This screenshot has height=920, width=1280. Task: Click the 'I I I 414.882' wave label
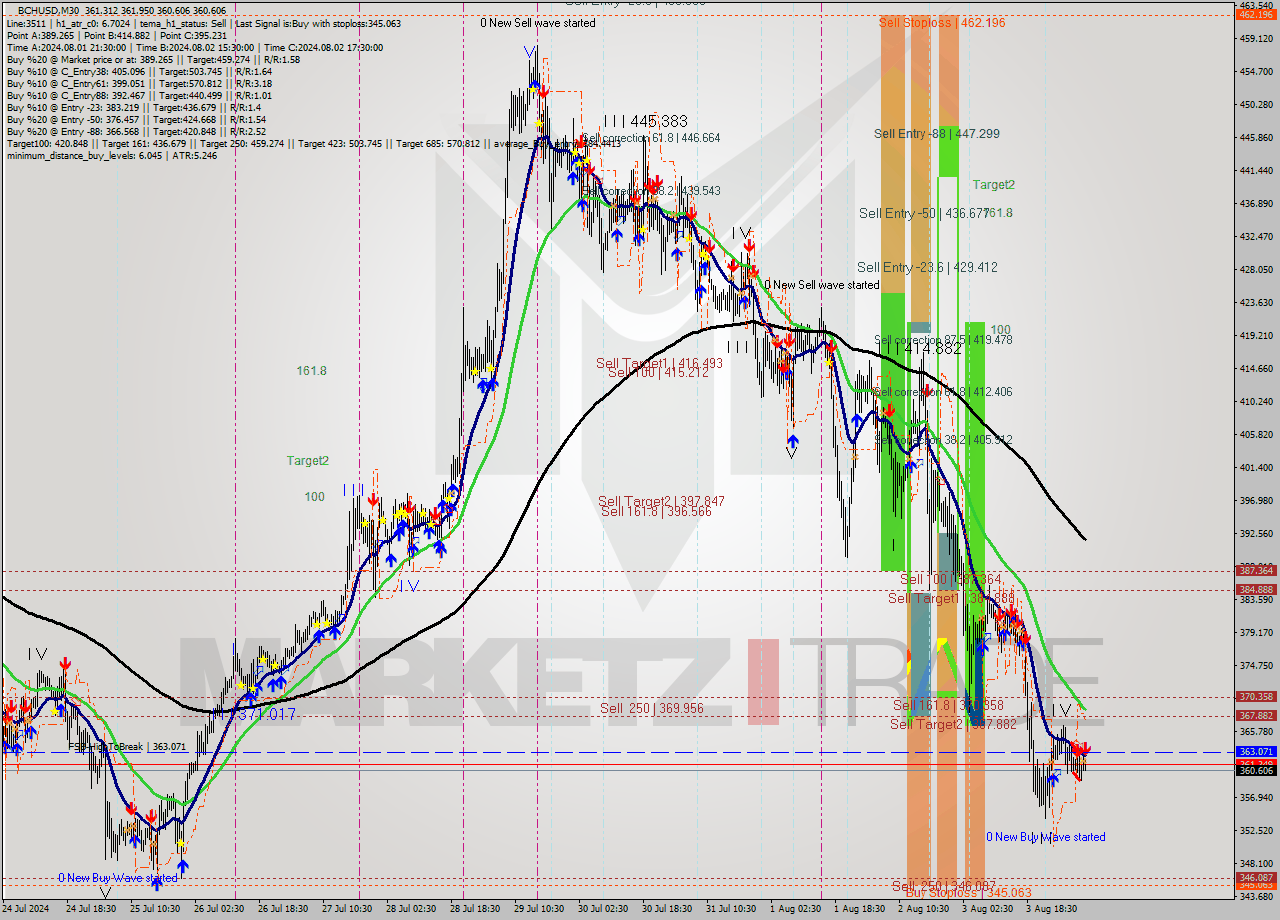[922, 349]
